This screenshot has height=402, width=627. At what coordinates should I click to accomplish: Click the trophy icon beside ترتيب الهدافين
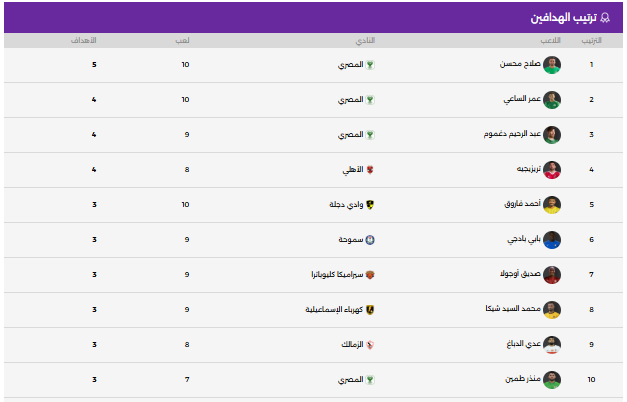click(x=610, y=18)
